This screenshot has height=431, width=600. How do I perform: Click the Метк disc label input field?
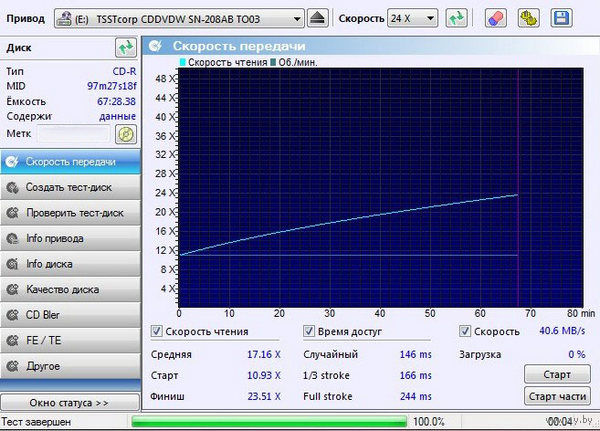click(73, 134)
